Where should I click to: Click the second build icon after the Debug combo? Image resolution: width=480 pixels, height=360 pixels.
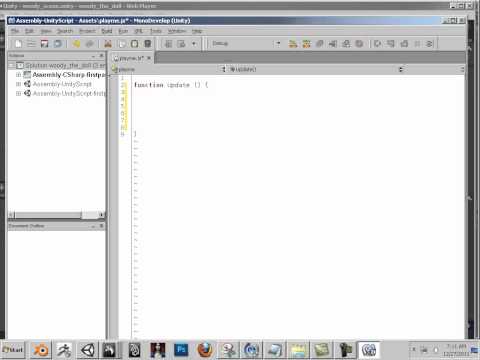[306, 44]
